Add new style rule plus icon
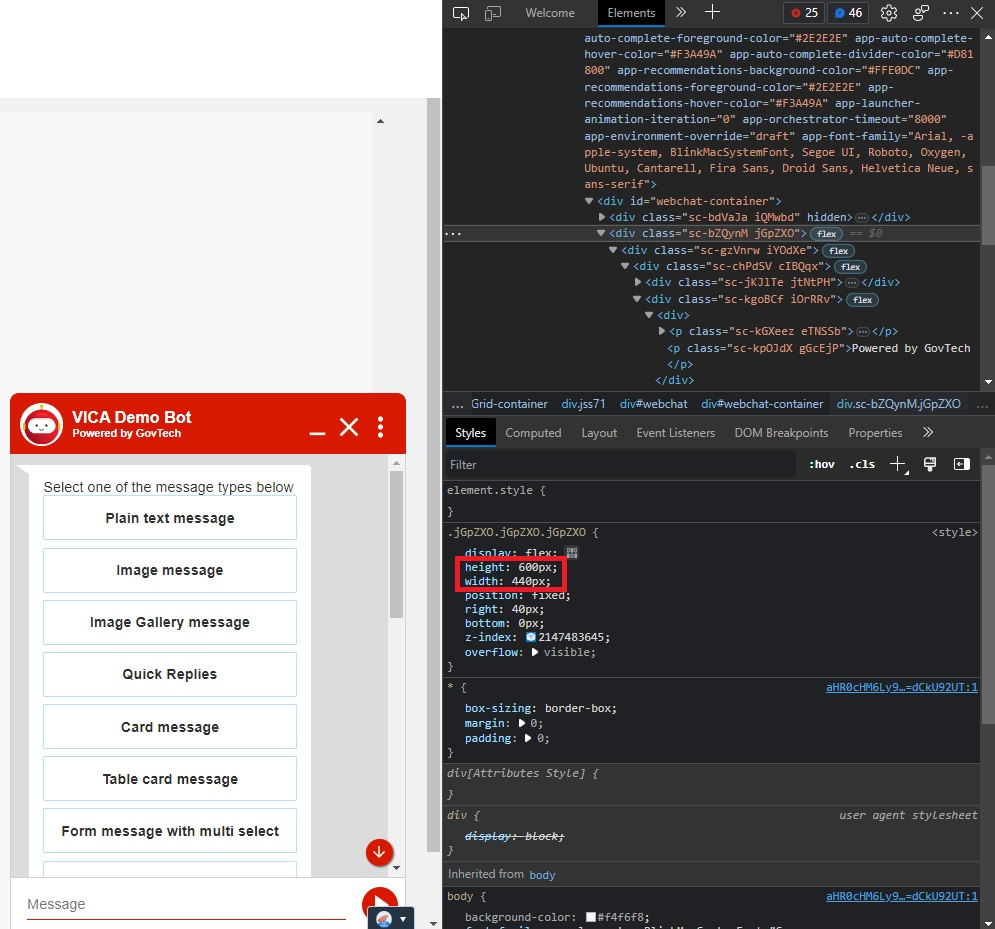This screenshot has height=929, width=995. point(898,464)
